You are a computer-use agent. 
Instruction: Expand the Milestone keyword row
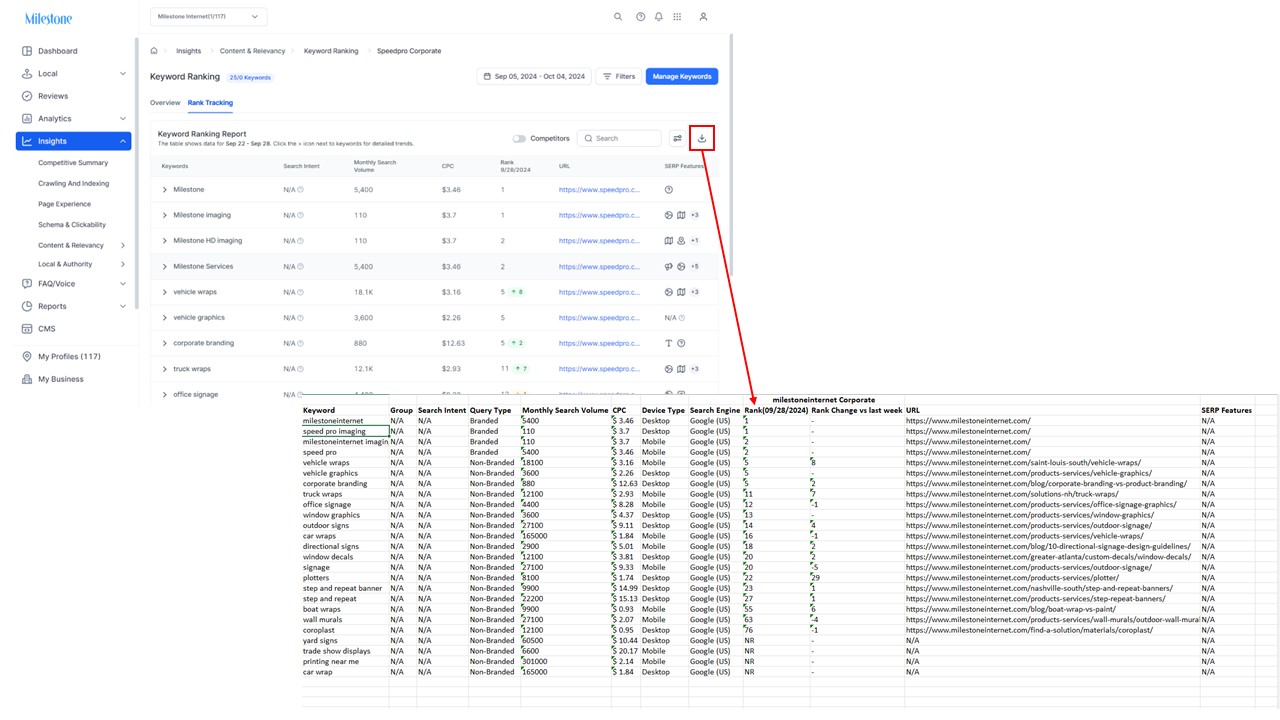pos(165,190)
